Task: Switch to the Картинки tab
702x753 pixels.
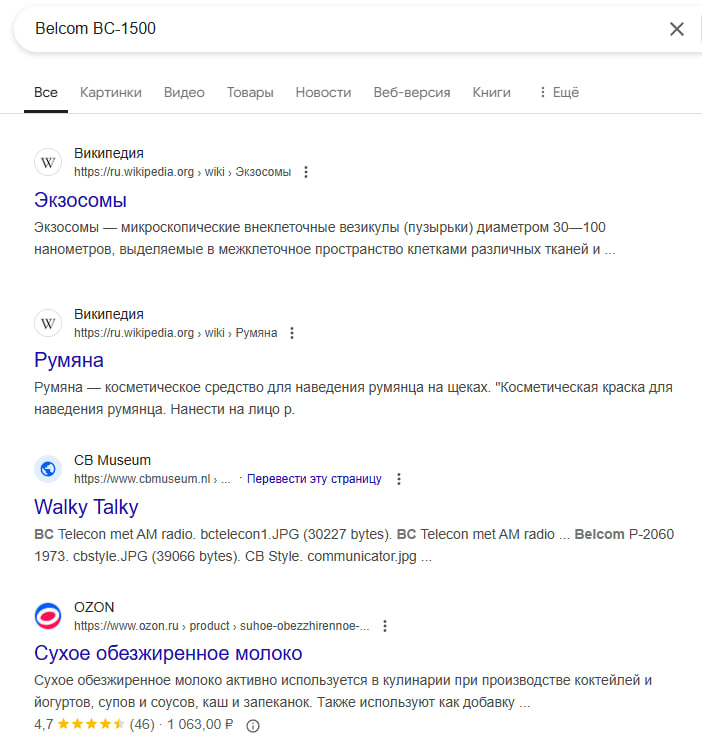Action: (111, 92)
